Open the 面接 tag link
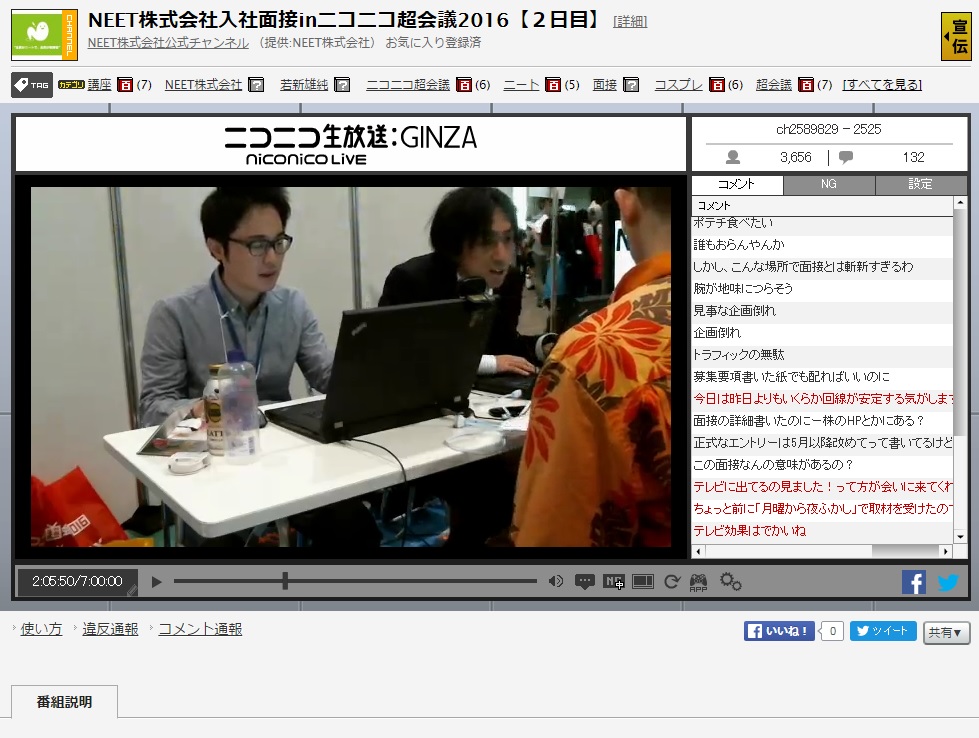The height and width of the screenshot is (738, 979). pyautogui.click(x=604, y=84)
